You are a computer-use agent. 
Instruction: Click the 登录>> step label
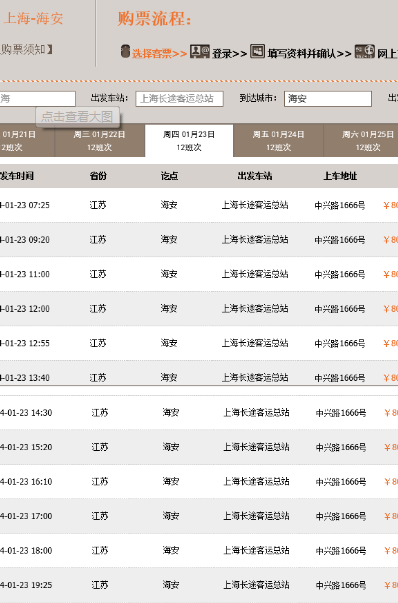point(230,53)
